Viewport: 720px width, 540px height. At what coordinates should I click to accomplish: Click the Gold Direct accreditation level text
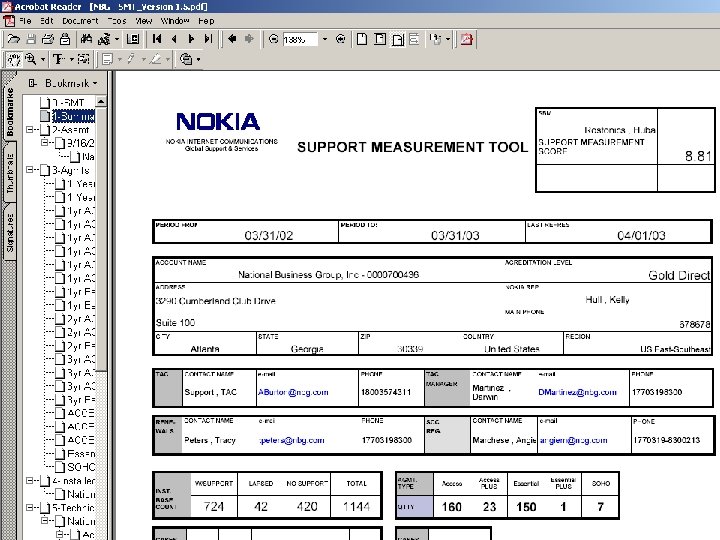coord(679,275)
